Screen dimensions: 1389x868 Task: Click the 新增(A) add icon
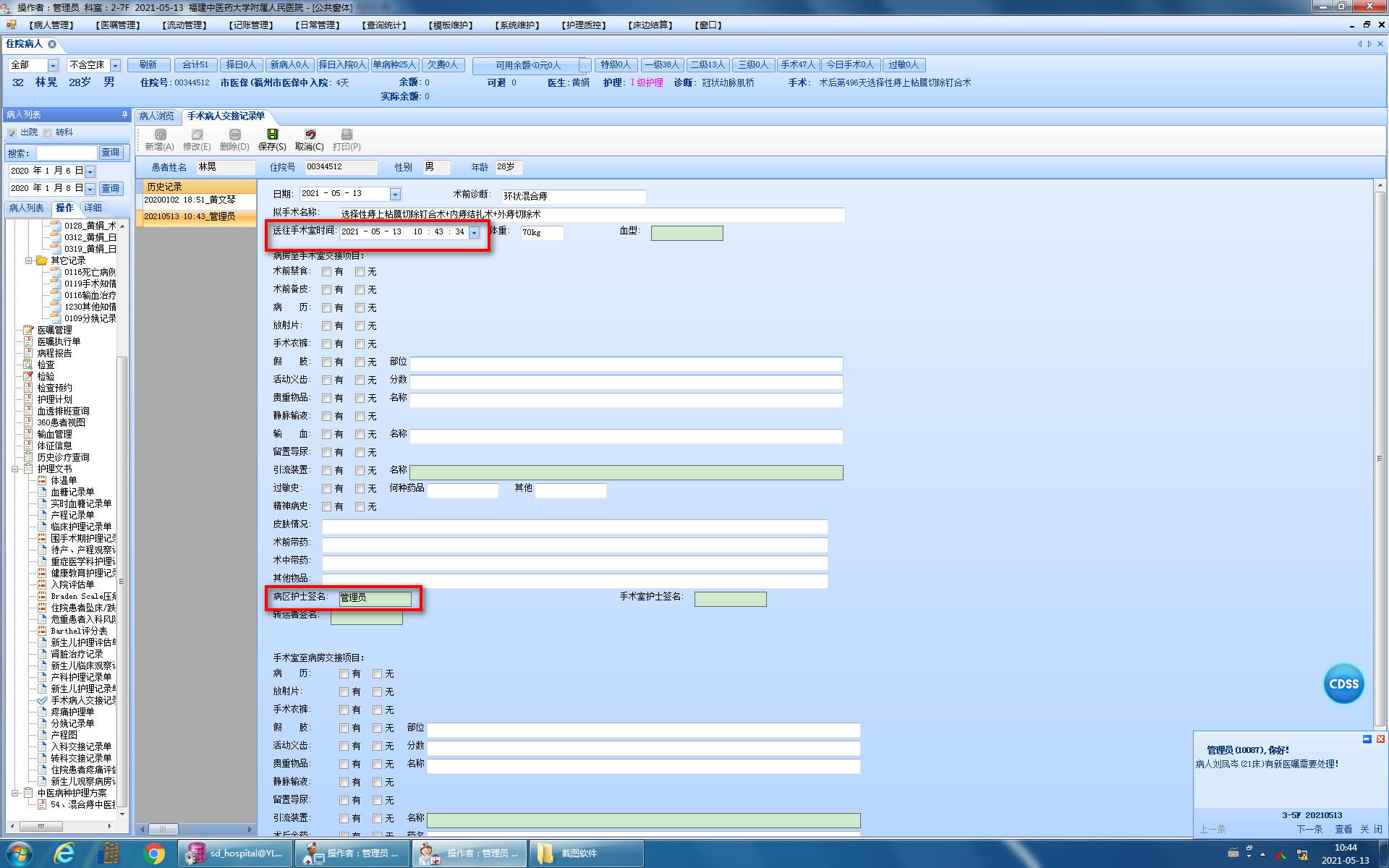160,135
